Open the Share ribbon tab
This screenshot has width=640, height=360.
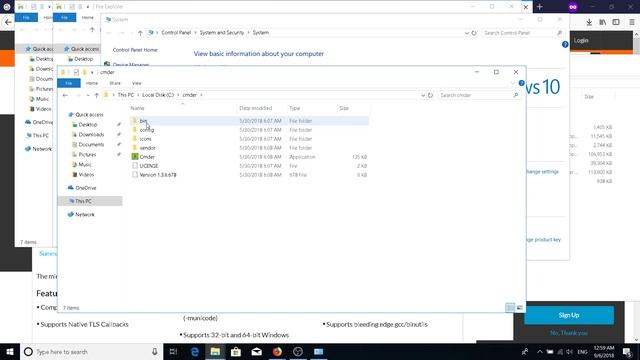point(115,83)
